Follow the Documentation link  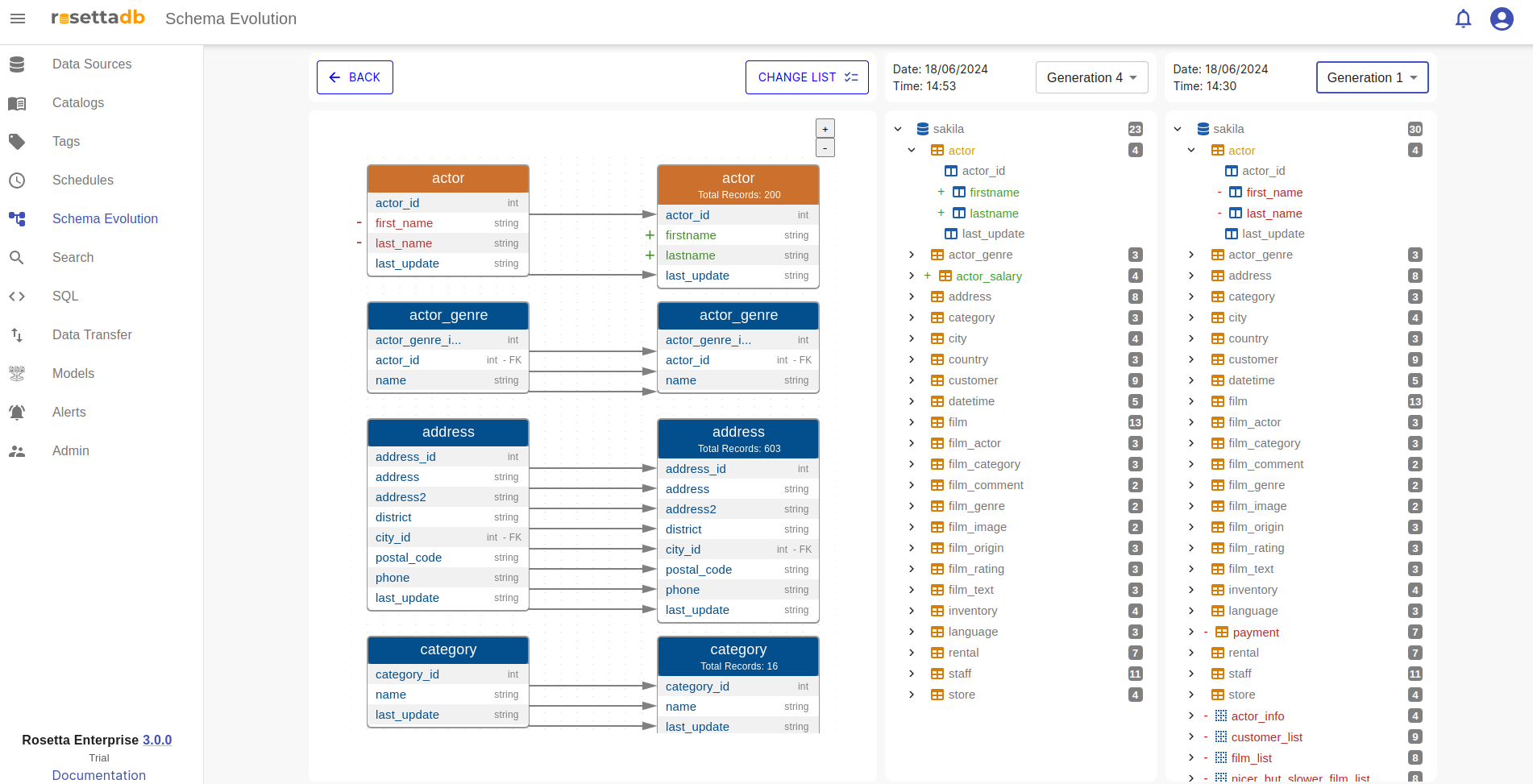(x=99, y=775)
